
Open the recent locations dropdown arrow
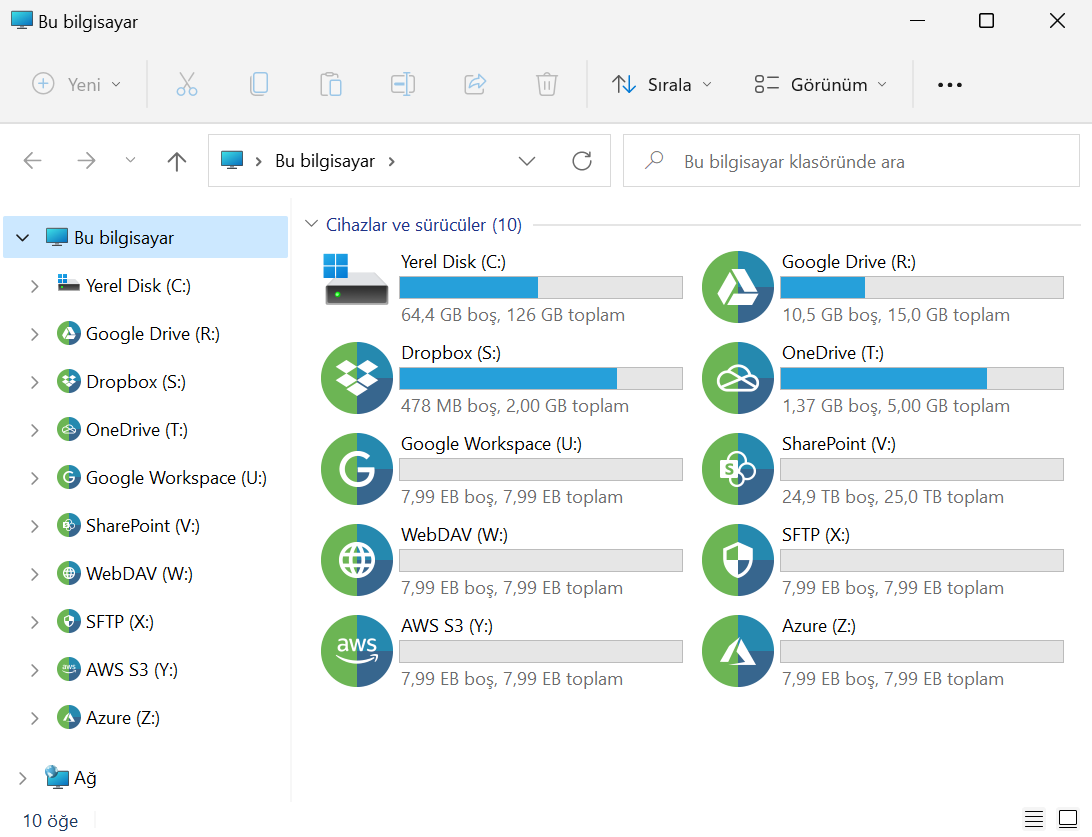coord(130,160)
